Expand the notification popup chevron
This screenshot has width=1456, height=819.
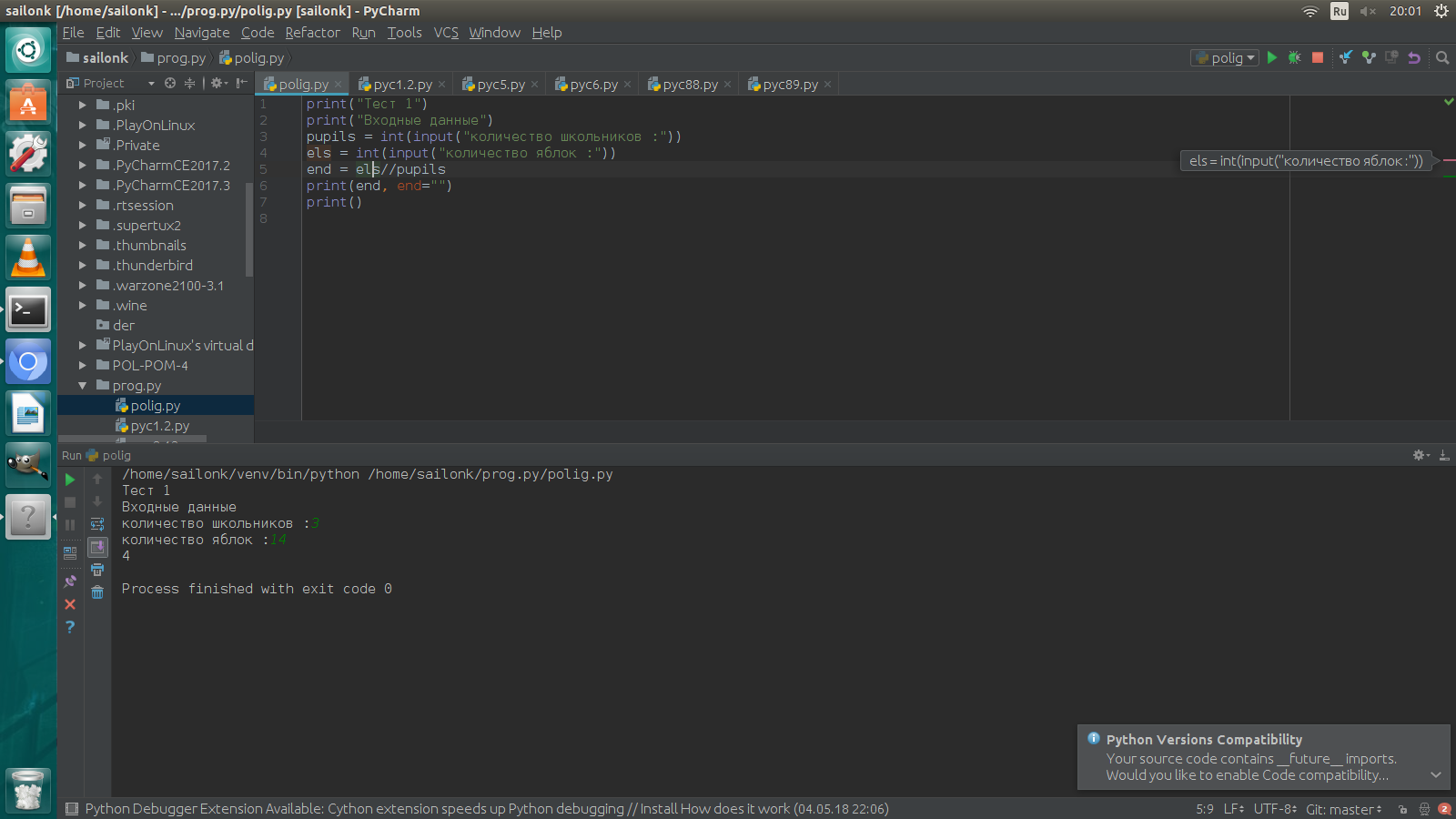1436,775
